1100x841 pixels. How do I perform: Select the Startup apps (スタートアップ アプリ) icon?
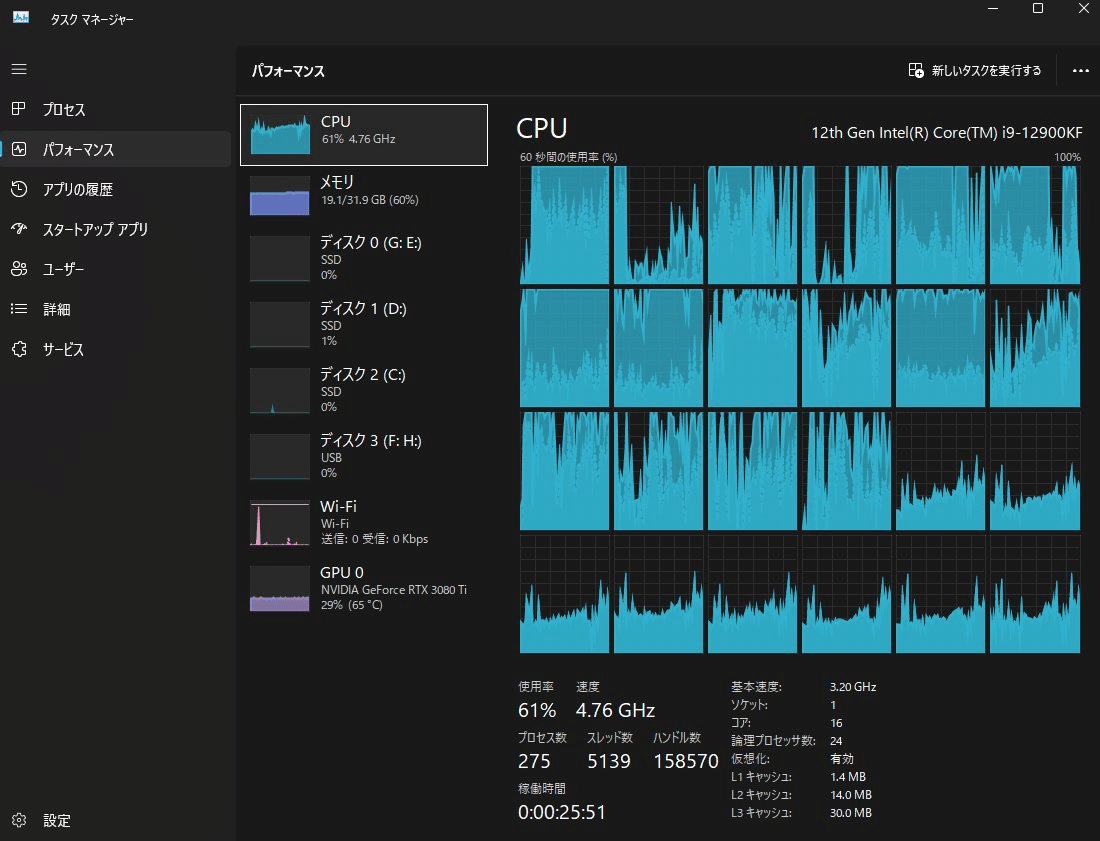pos(19,229)
